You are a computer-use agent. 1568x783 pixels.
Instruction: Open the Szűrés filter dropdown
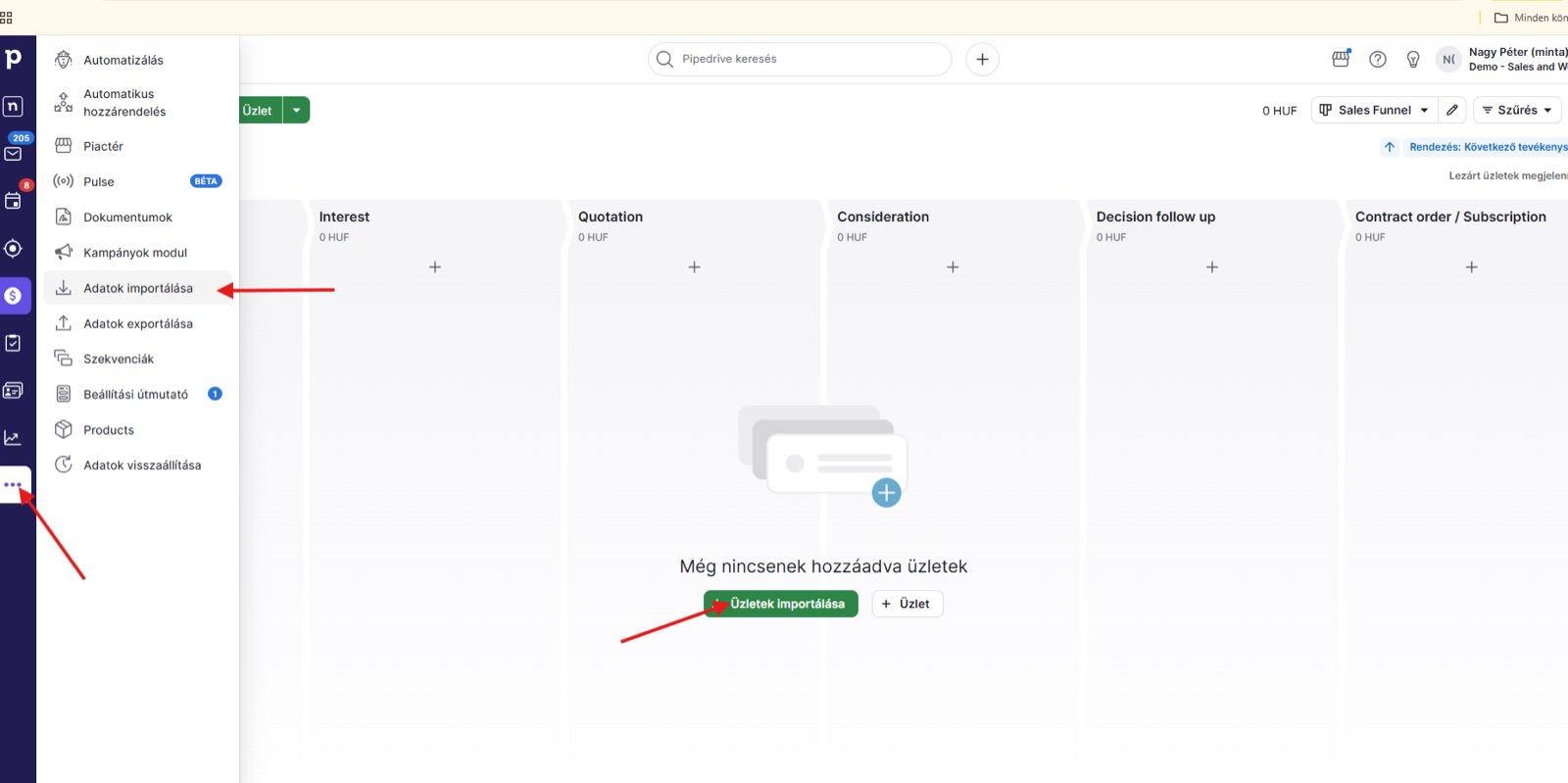[1517, 110]
